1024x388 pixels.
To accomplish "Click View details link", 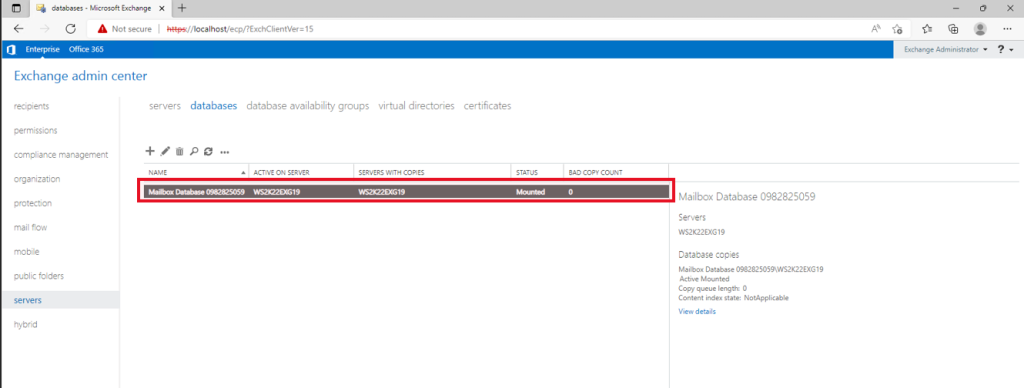I will click(x=697, y=312).
